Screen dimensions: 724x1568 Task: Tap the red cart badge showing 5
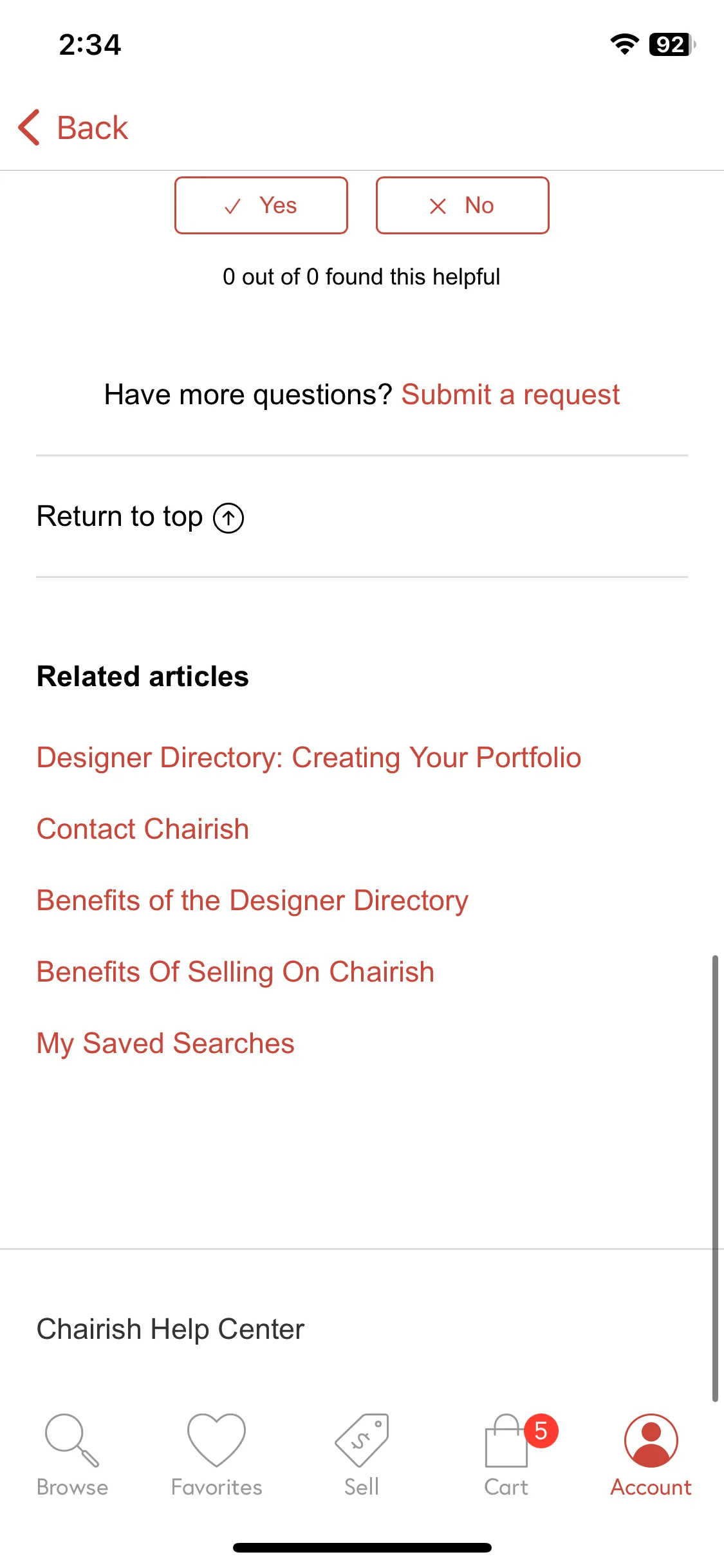pos(541,1431)
